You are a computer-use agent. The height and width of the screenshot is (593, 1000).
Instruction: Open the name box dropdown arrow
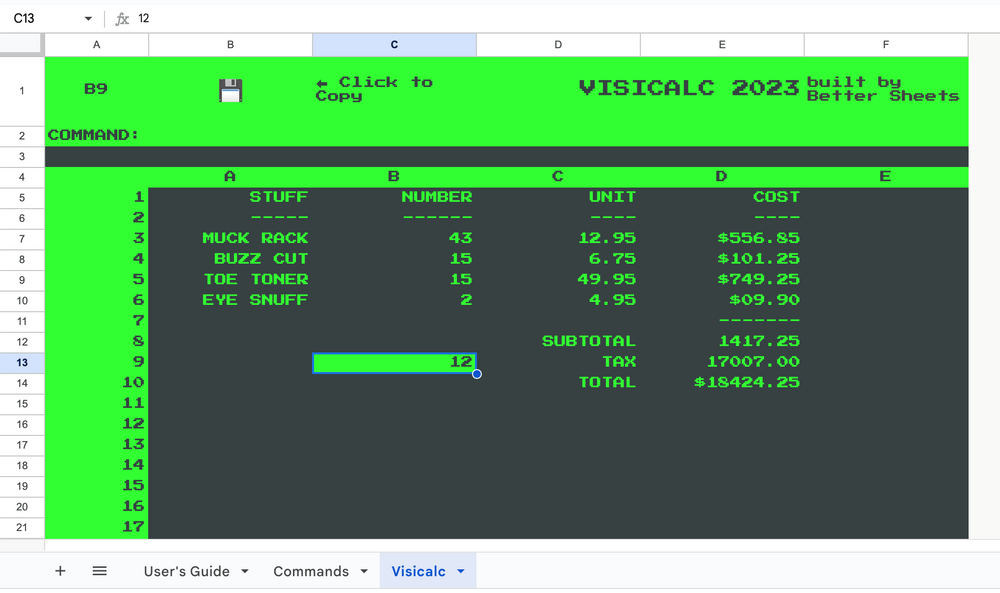point(87,17)
